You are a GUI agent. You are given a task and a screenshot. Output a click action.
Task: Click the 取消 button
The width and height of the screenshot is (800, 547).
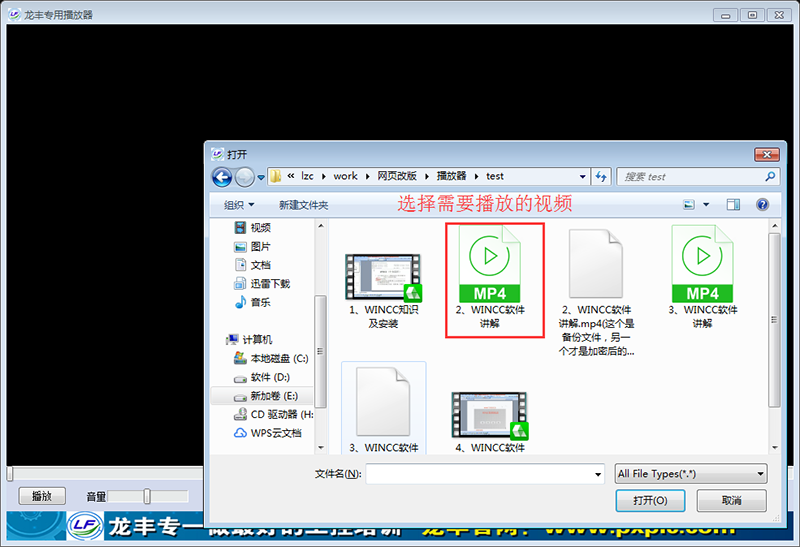point(731,500)
